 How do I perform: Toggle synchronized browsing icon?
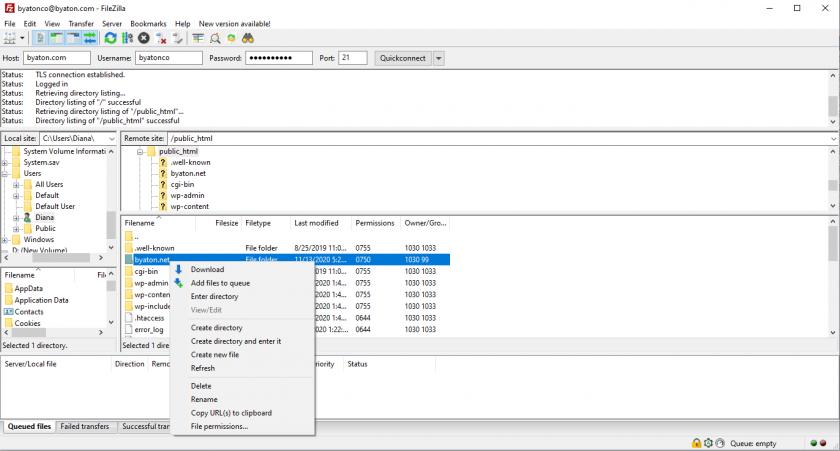pos(231,38)
